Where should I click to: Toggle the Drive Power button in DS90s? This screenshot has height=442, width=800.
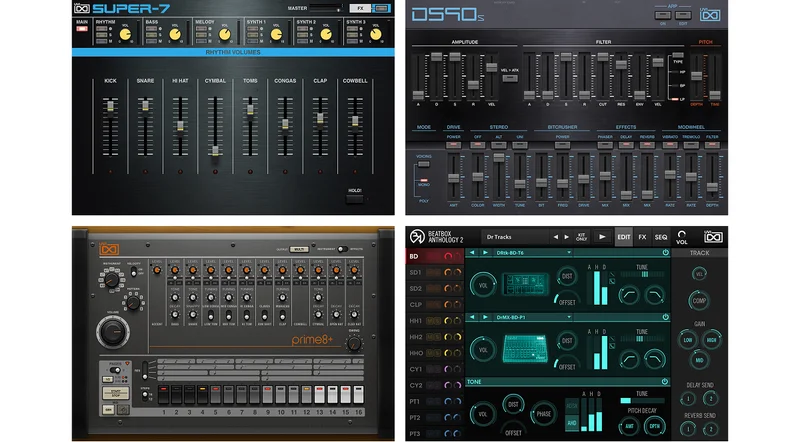pos(453,145)
